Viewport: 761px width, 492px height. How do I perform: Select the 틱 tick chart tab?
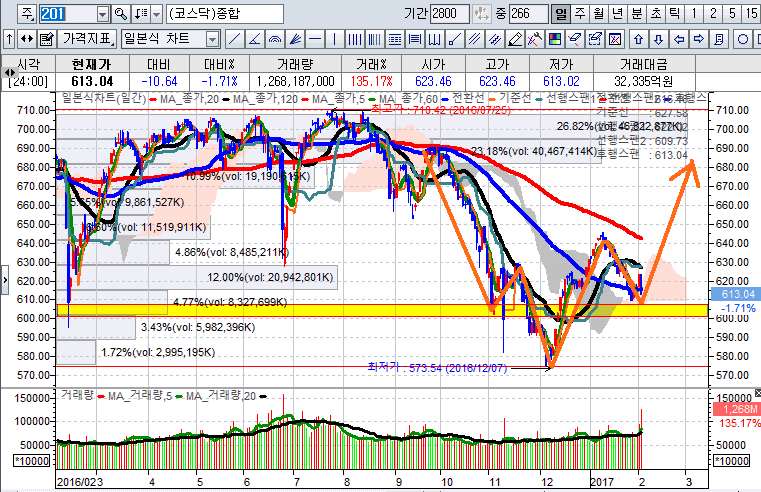click(675, 14)
